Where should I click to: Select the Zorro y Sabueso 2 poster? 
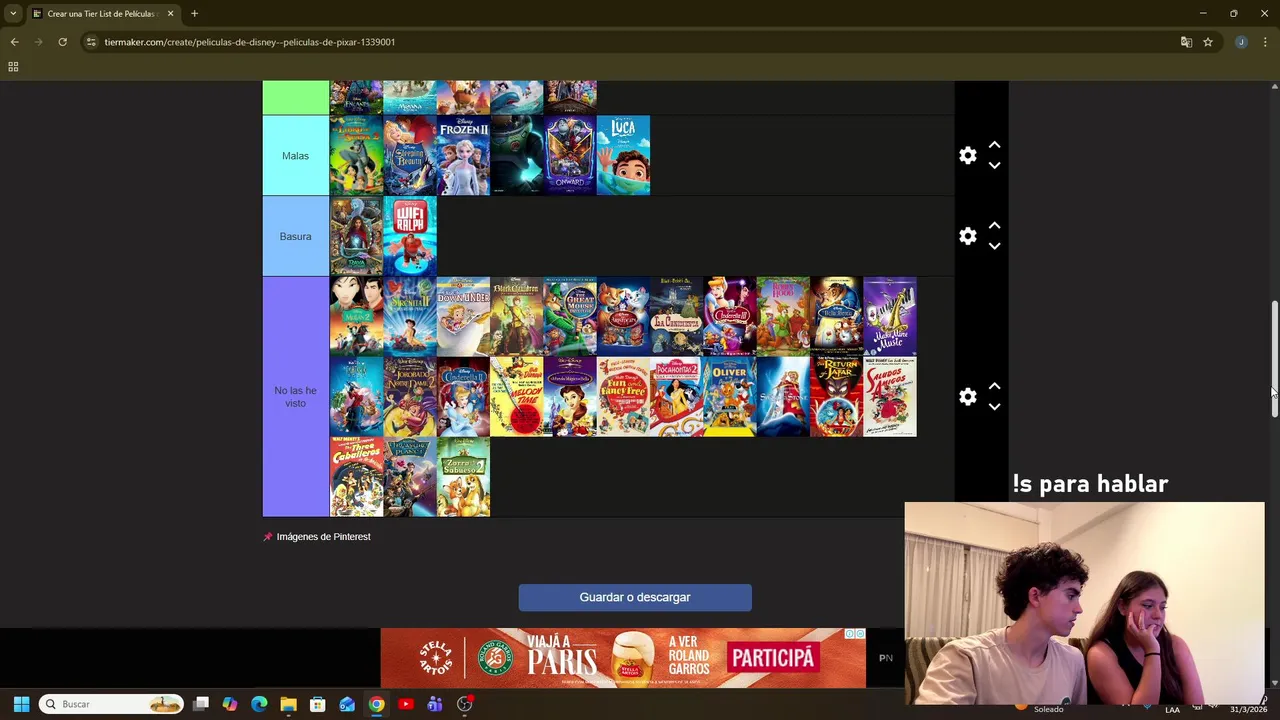(463, 477)
